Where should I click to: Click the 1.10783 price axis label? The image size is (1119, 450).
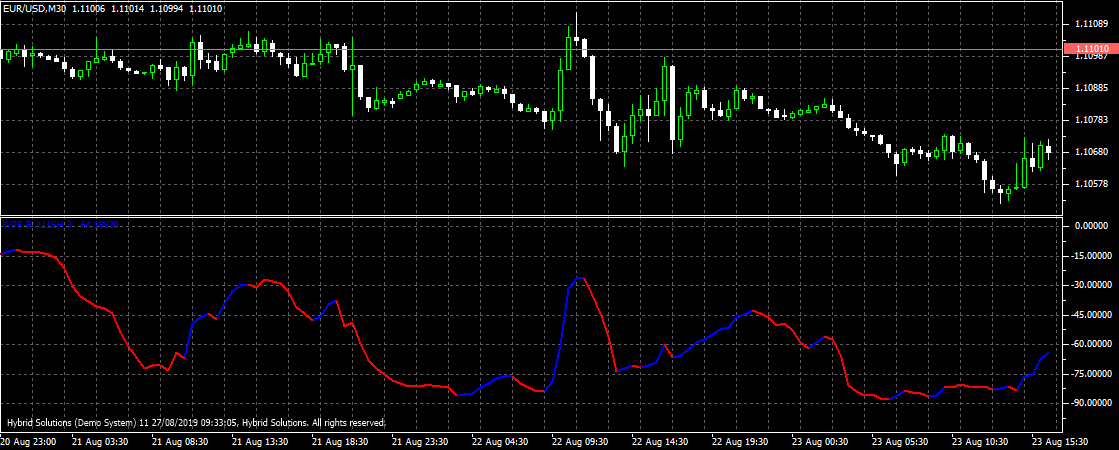pyautogui.click(x=1090, y=120)
